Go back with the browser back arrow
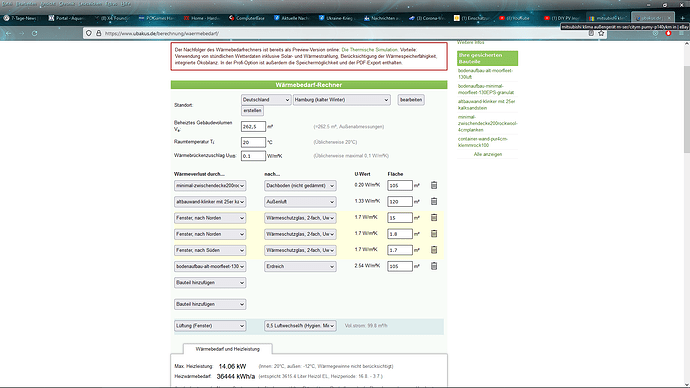The image size is (690, 388). pyautogui.click(x=8, y=33)
